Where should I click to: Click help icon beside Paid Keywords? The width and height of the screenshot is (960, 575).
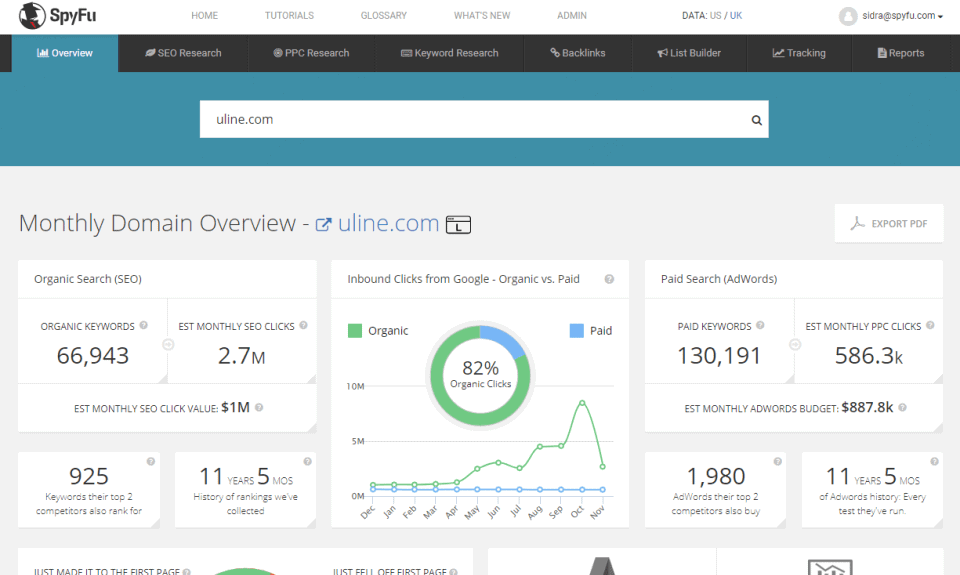click(x=760, y=325)
